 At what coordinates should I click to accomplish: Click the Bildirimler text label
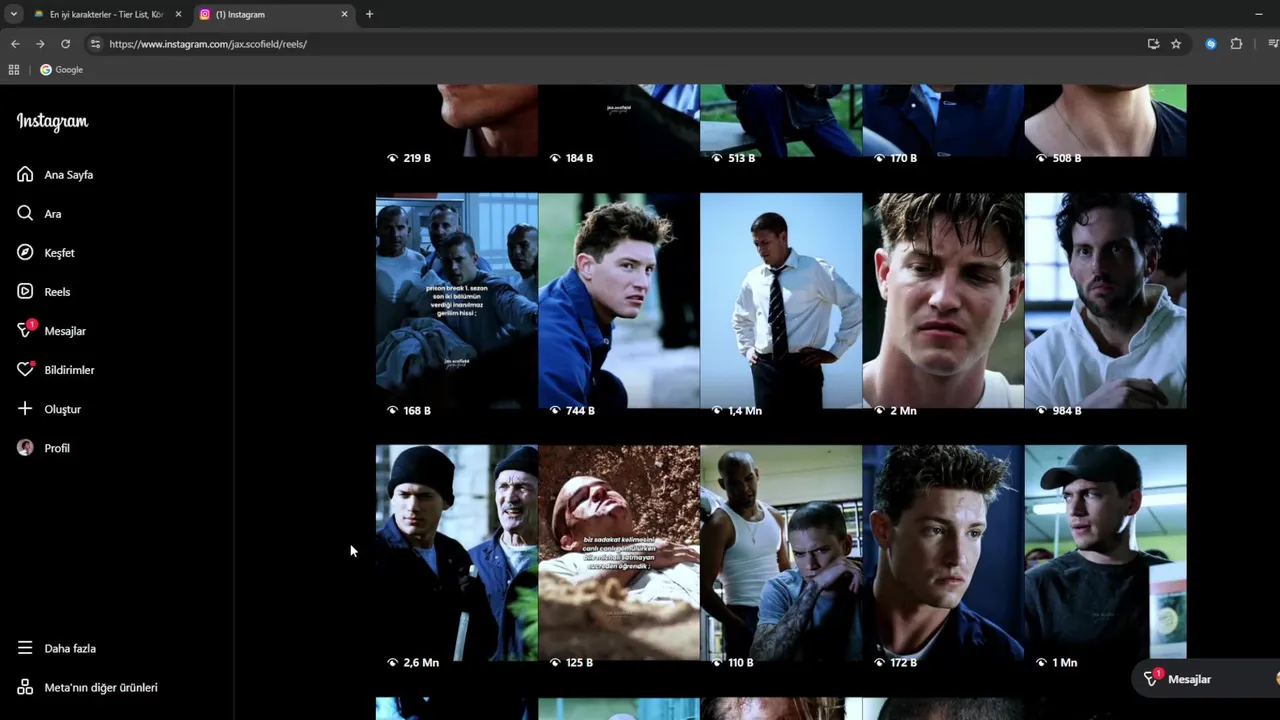69,370
